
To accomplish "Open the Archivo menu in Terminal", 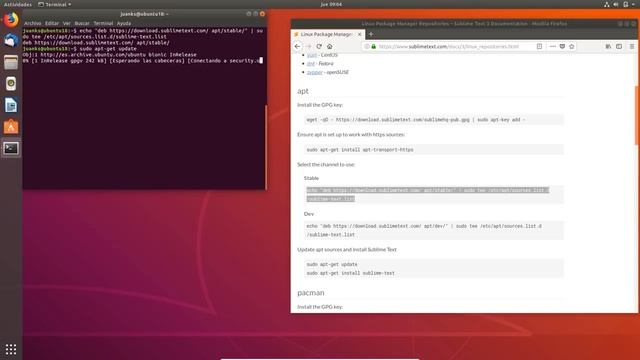I will pos(33,23).
